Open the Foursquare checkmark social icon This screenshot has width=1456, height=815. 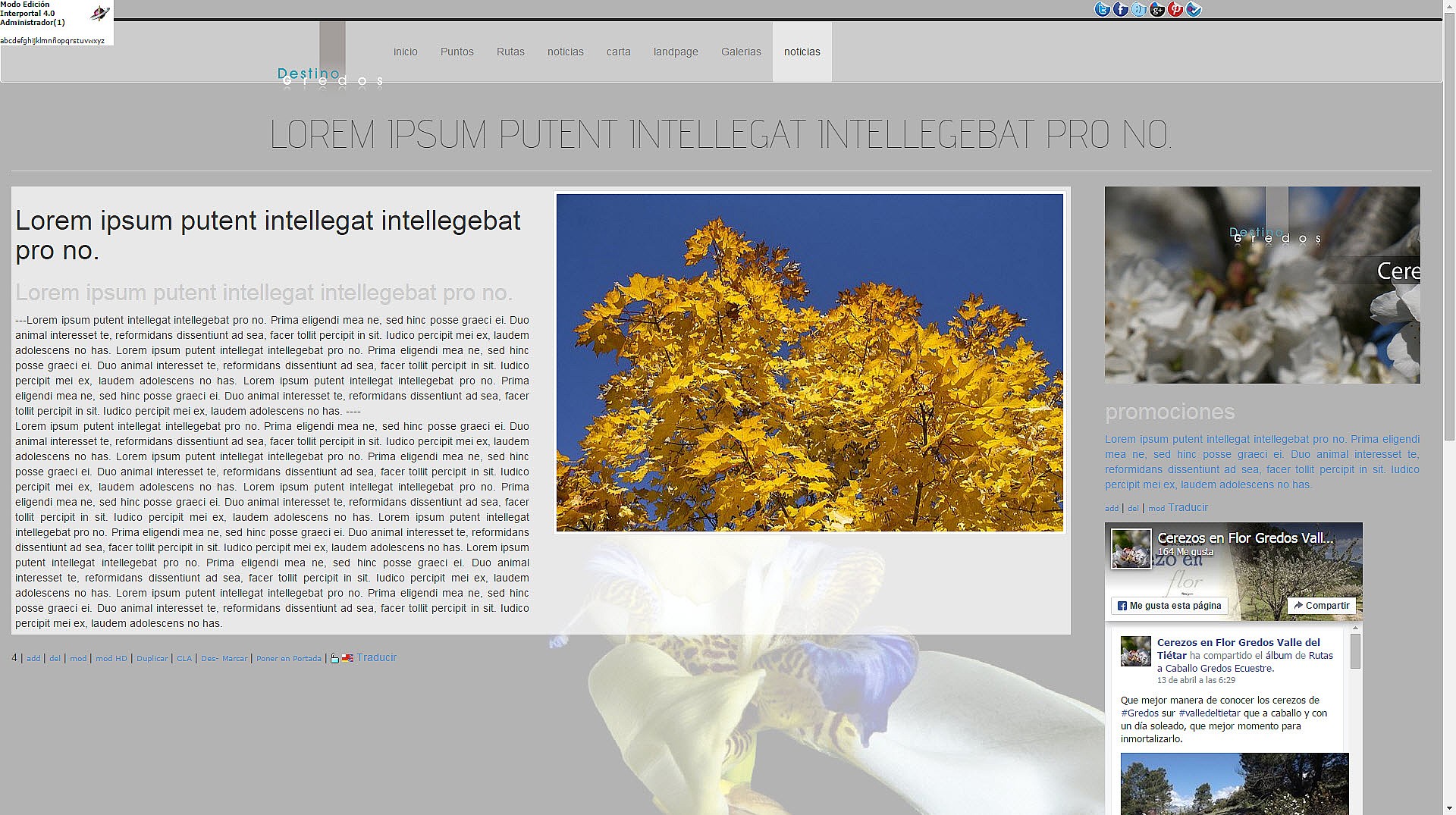1194,9
